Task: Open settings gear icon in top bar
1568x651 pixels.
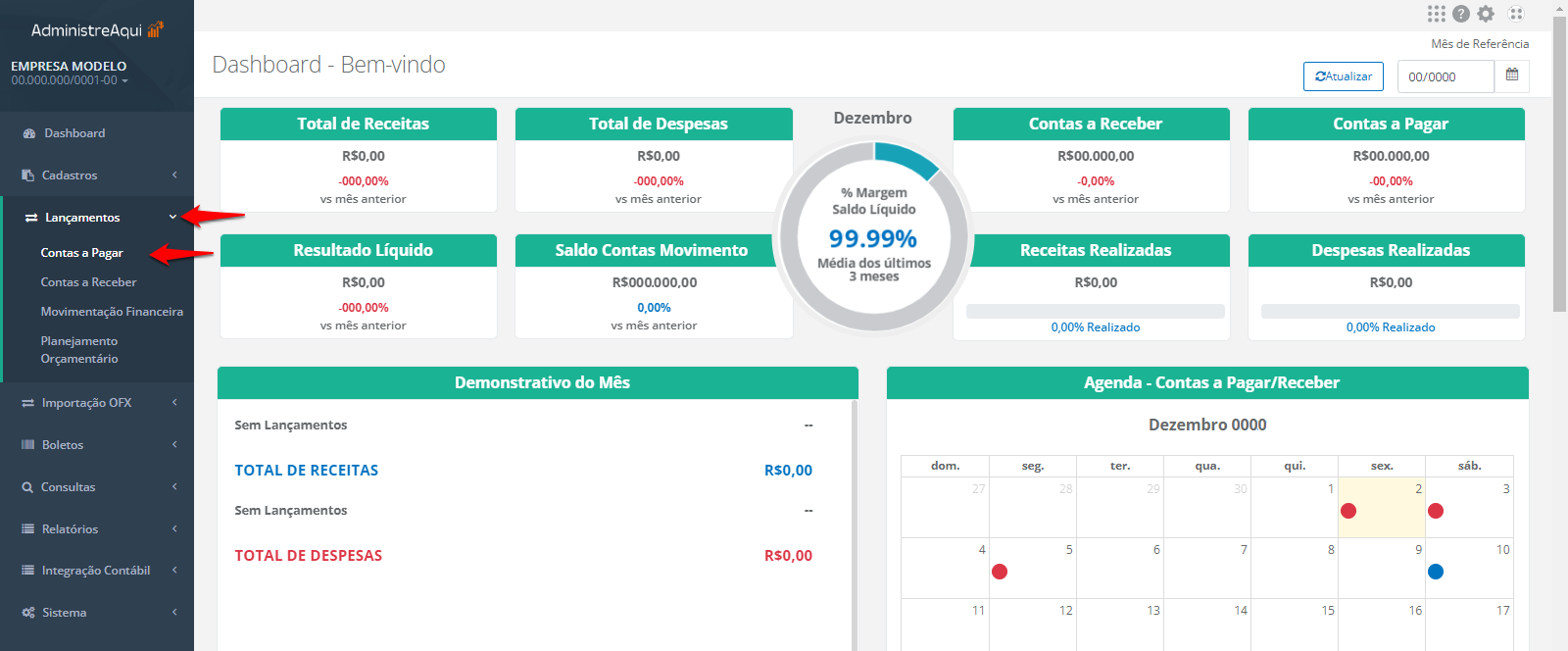Action: click(x=1486, y=14)
